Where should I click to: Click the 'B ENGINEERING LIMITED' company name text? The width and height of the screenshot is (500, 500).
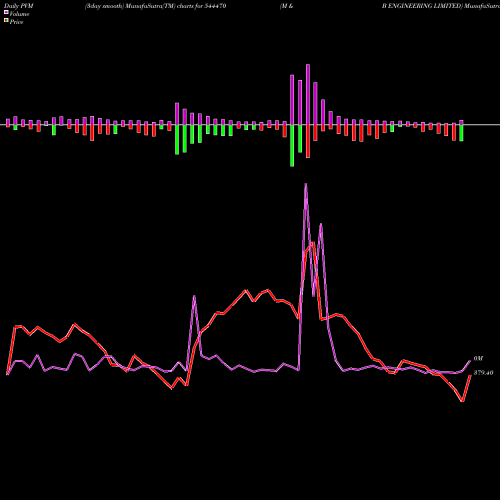[423, 6]
